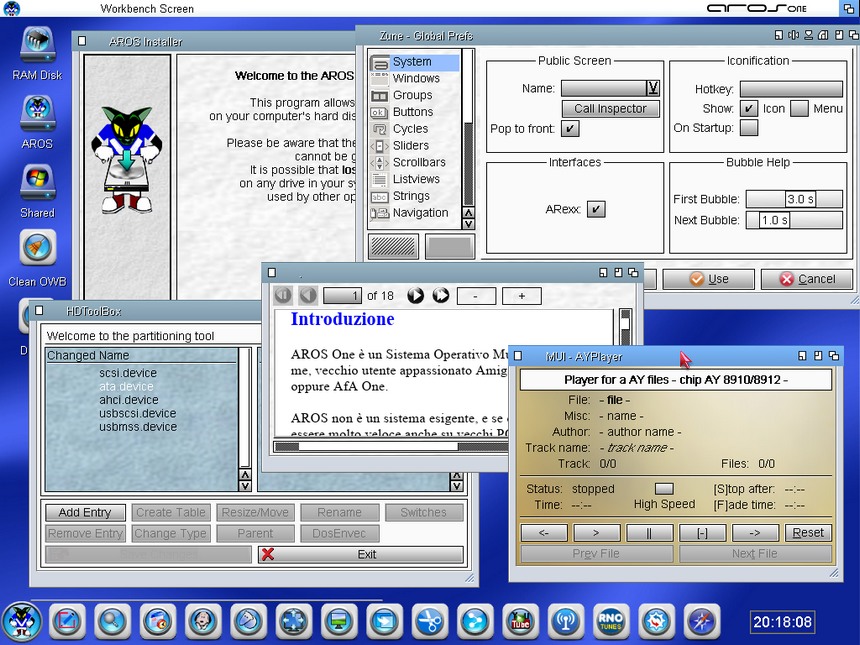860x645 pixels.
Task: Click forward arrow button in AYPlayer
Action: pos(755,533)
